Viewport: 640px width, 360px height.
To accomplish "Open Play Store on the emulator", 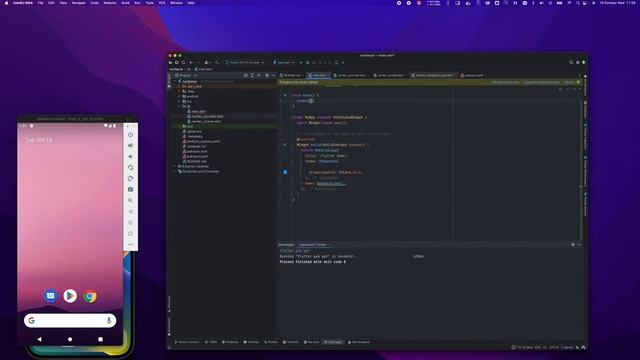I will point(70,296).
